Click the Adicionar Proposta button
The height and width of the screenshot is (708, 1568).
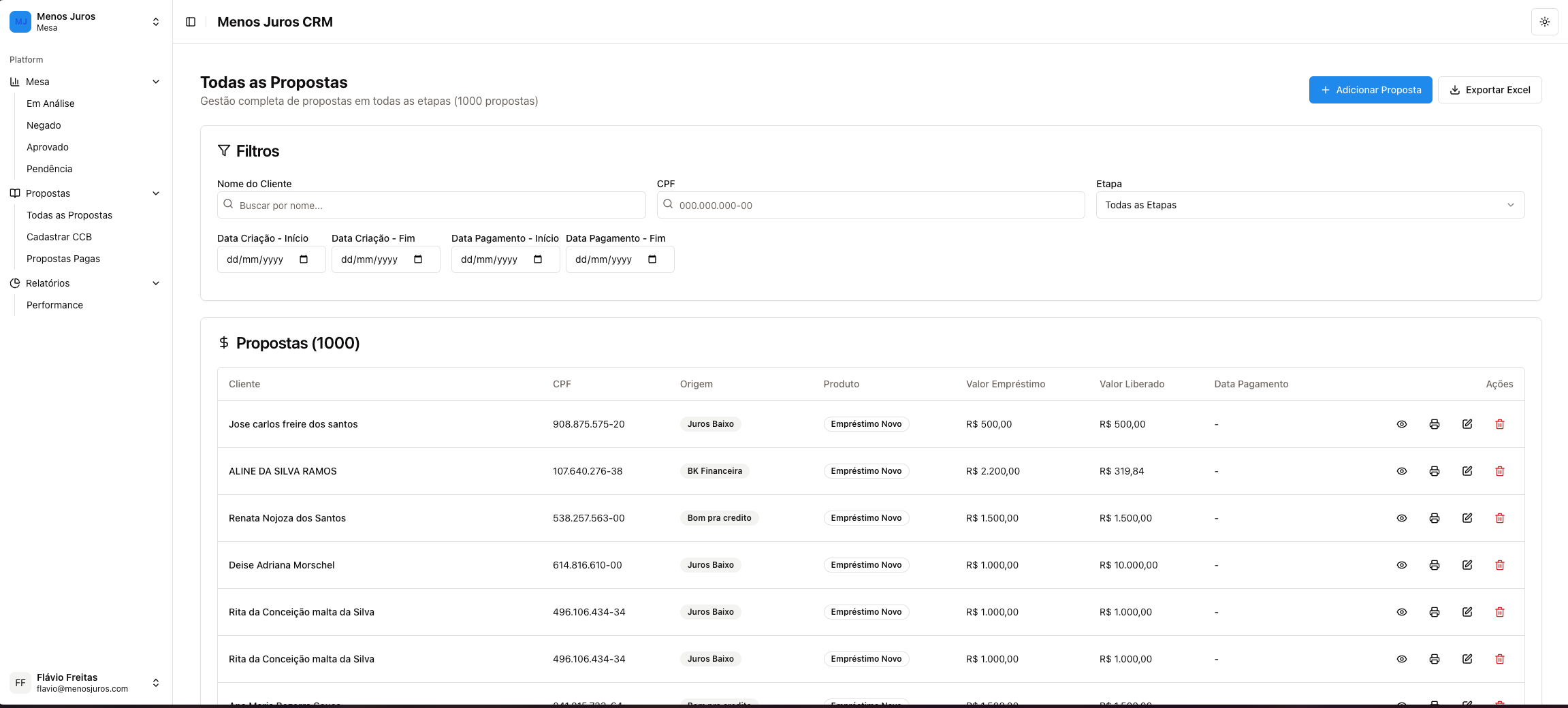point(1371,90)
